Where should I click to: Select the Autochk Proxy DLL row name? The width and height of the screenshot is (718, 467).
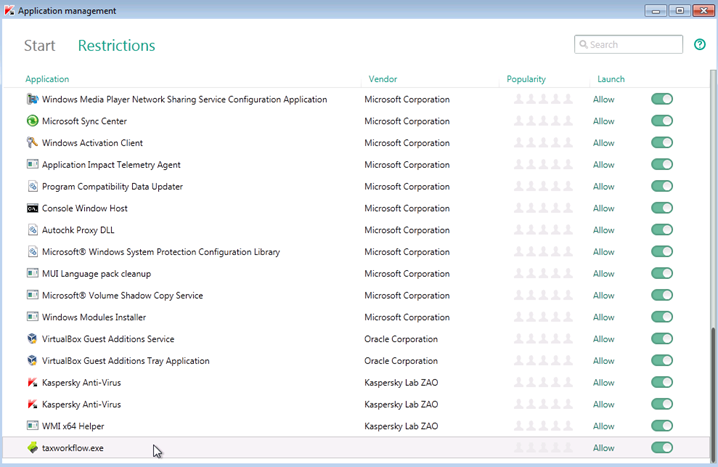coord(78,230)
